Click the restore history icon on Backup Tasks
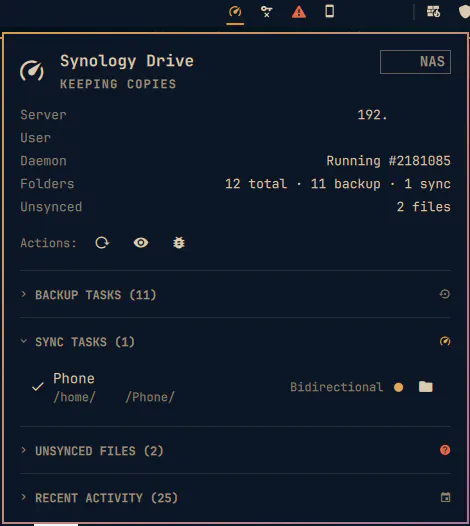 [x=445, y=294]
